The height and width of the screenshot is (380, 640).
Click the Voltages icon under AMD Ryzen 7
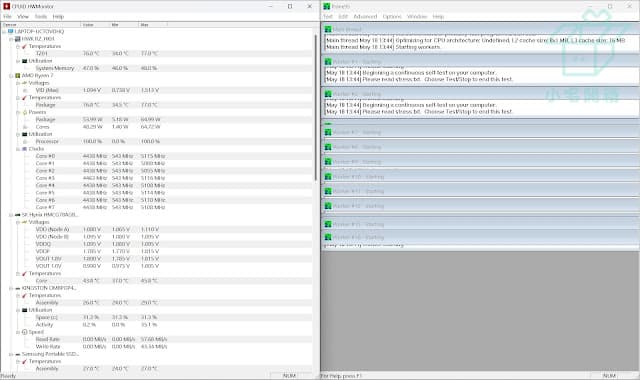[24, 83]
